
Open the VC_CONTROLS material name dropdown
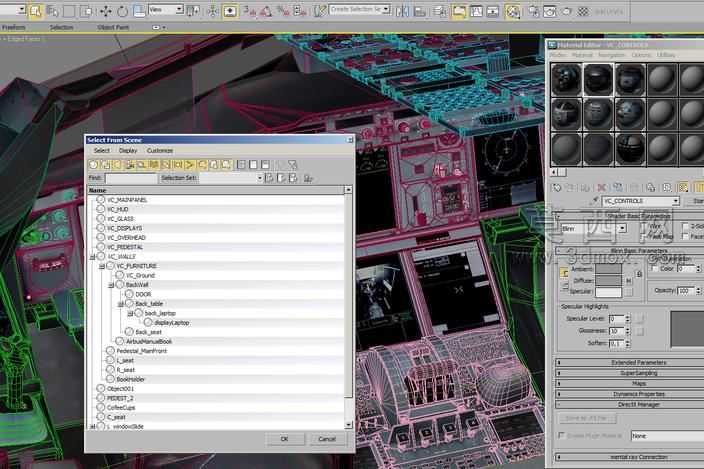click(x=675, y=201)
